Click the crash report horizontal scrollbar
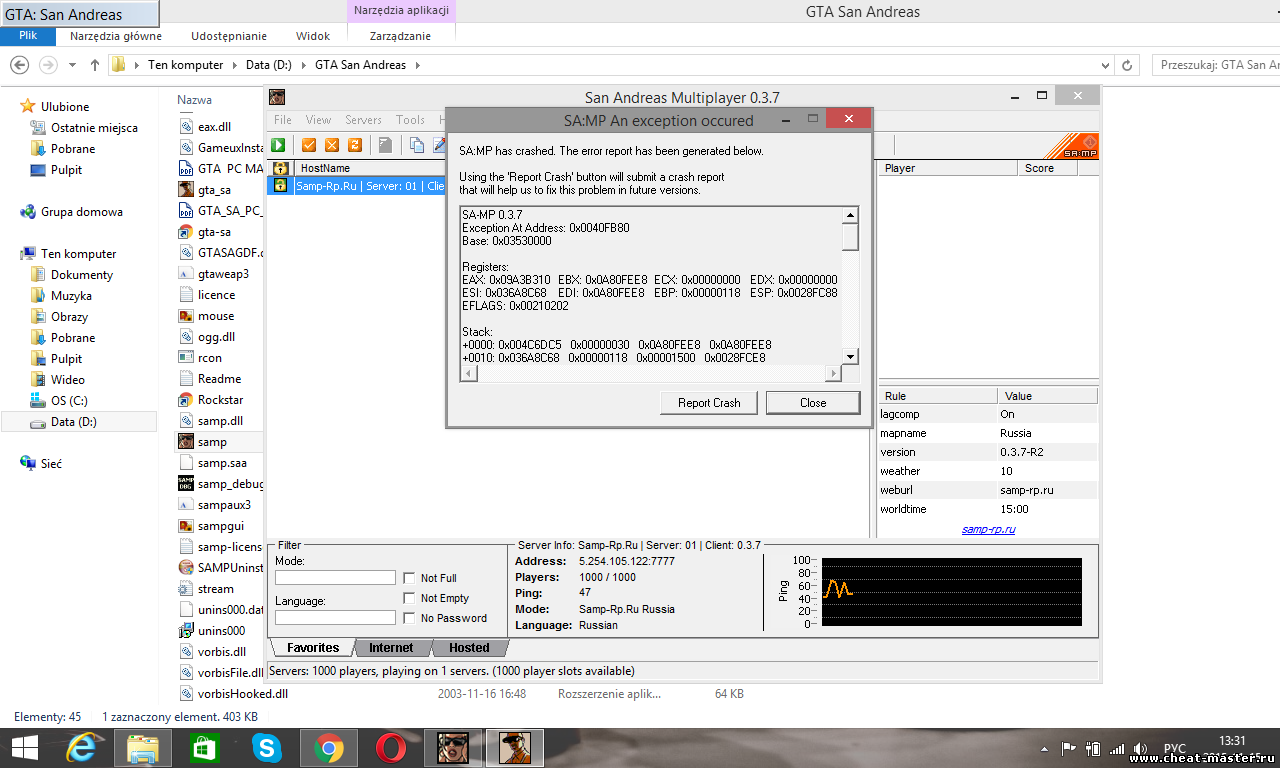 [650, 373]
